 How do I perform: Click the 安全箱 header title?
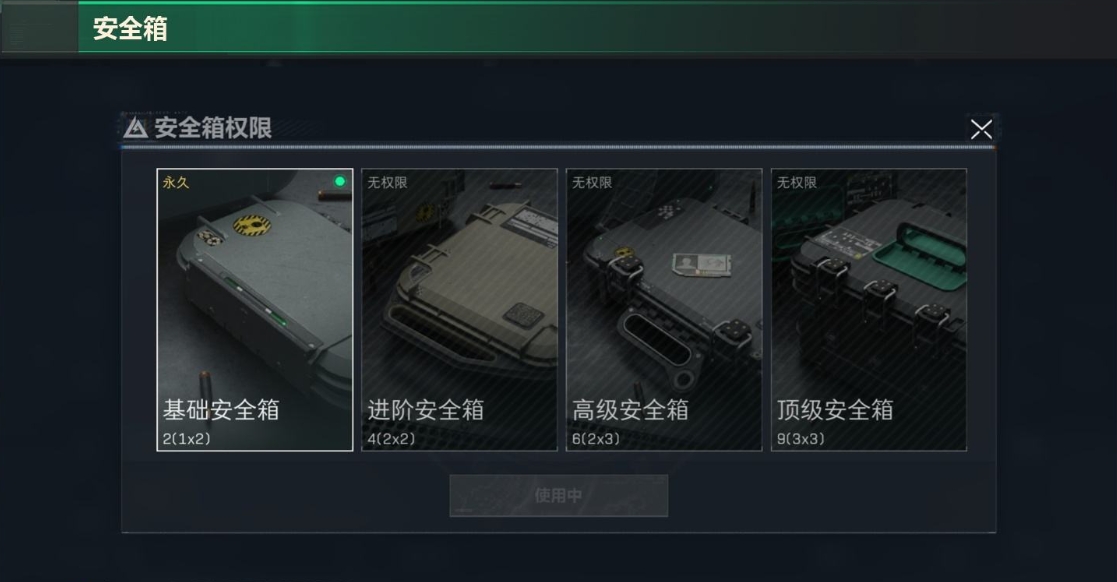pos(130,28)
